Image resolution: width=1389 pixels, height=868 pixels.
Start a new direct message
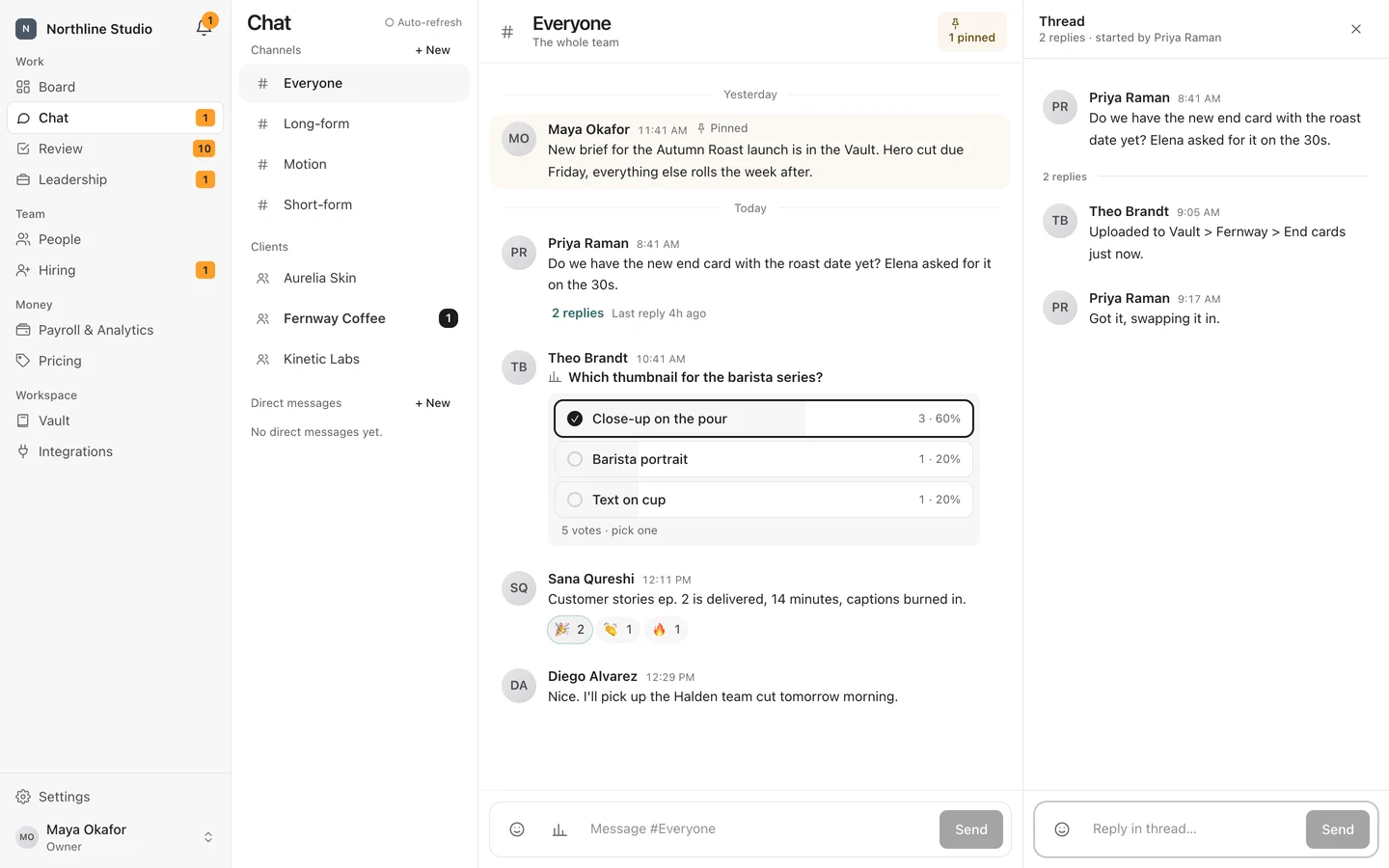click(432, 403)
